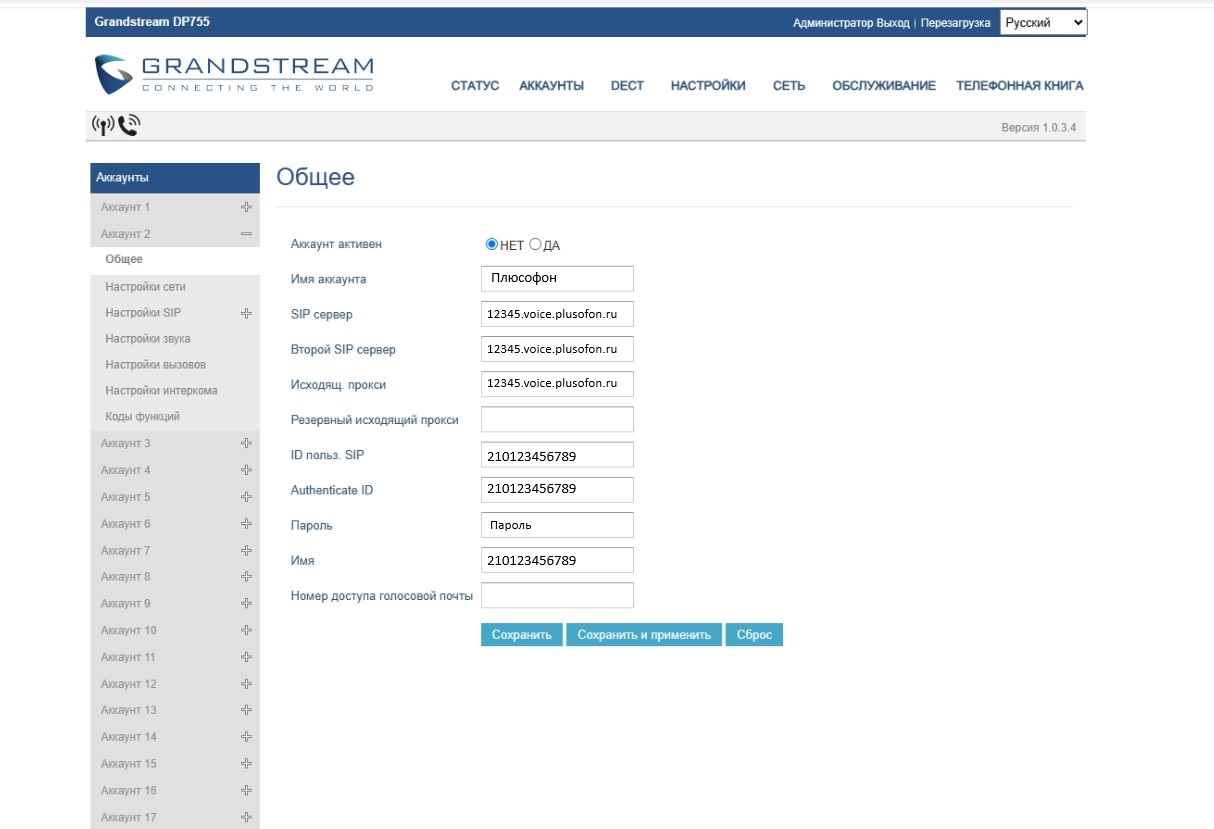Focus the ID польз. SIP field
Viewport: 1214px width, 829px height.
click(x=557, y=455)
